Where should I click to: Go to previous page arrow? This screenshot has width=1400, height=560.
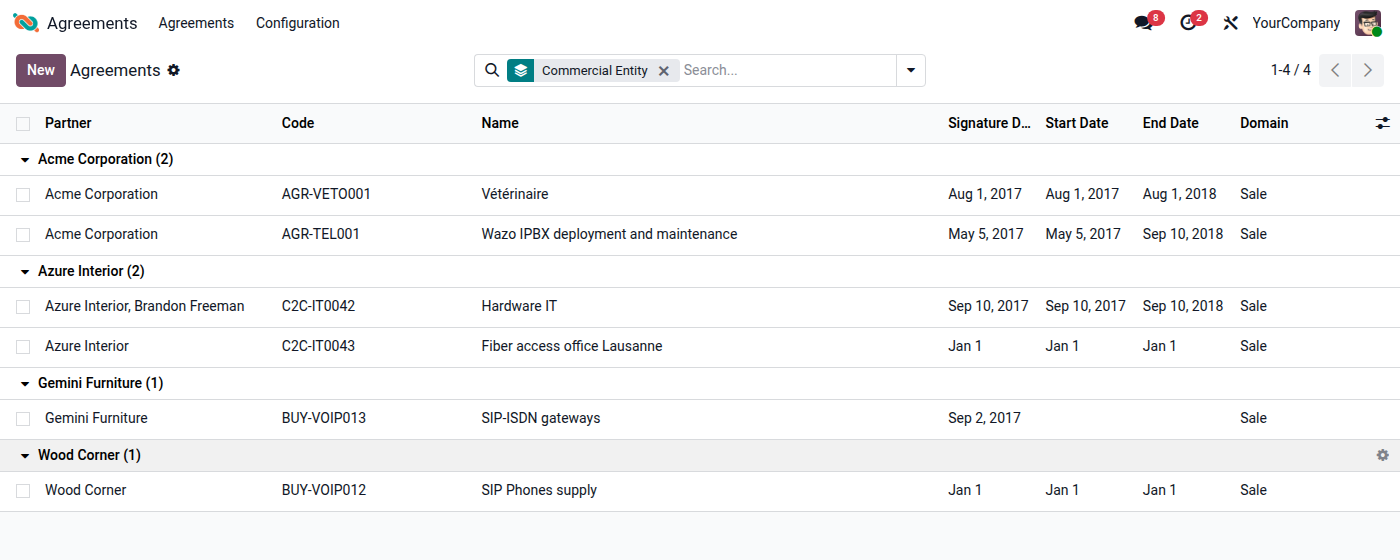[1335, 70]
